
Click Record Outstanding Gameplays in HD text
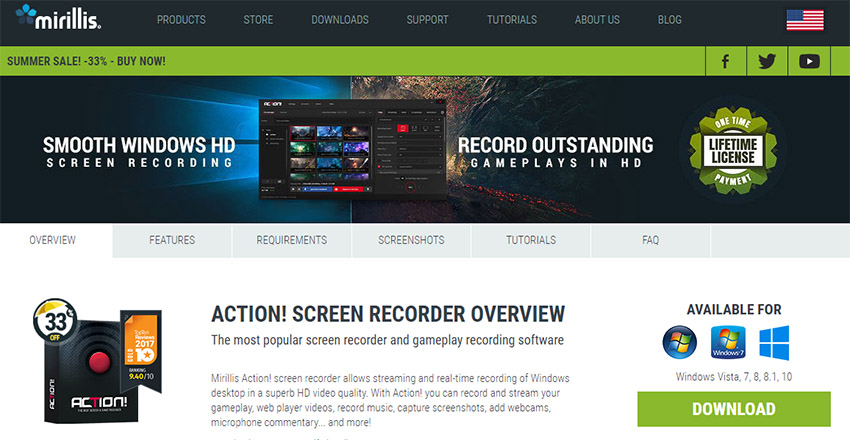click(555, 152)
